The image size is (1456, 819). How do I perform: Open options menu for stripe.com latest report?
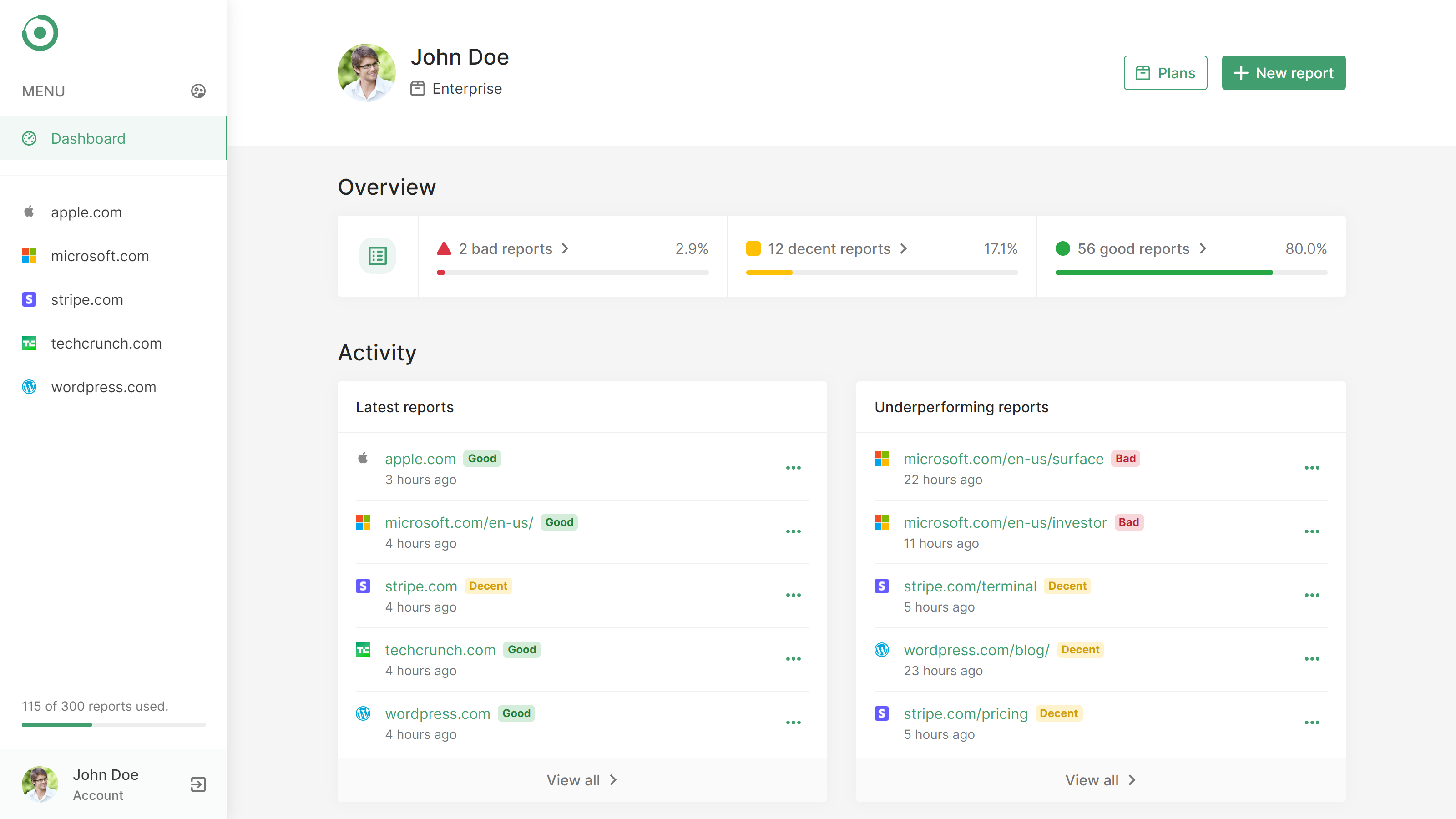[x=794, y=595]
